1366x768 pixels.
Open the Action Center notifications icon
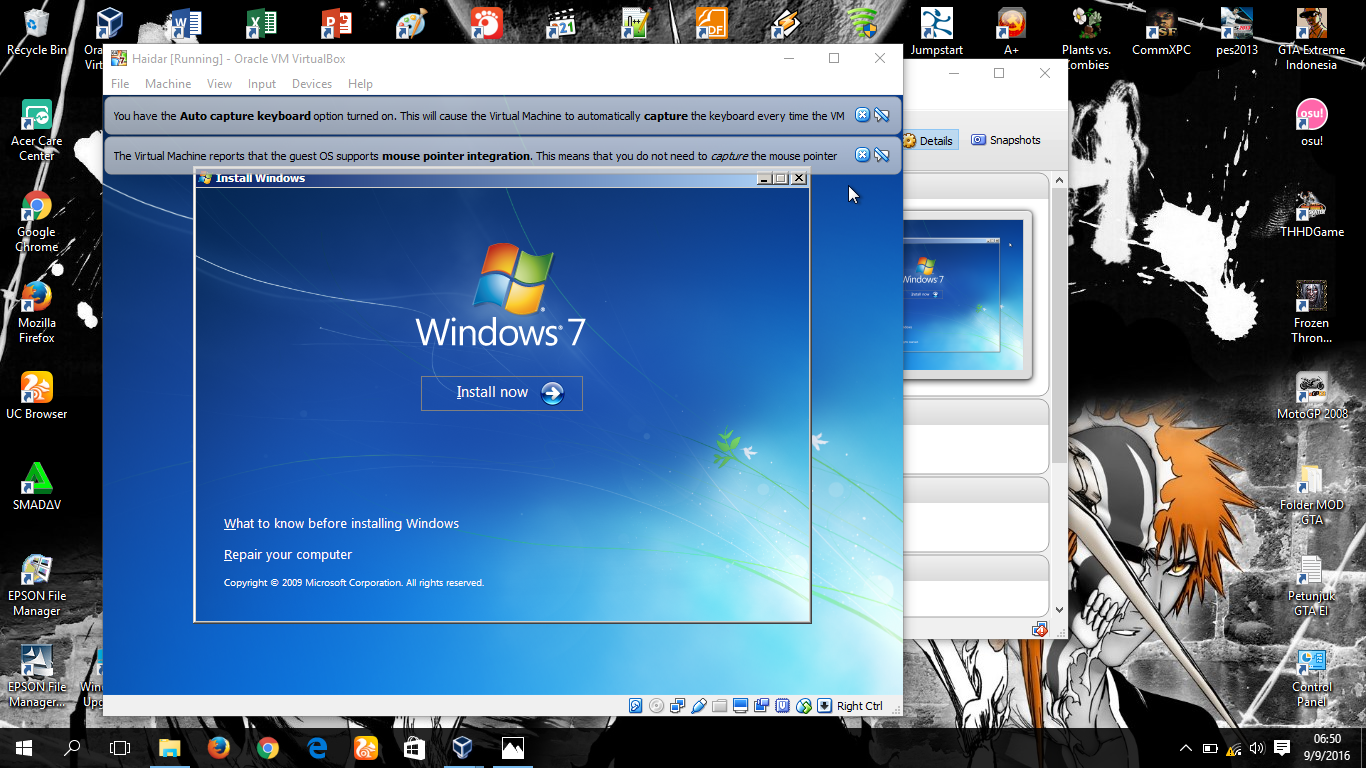point(1282,747)
